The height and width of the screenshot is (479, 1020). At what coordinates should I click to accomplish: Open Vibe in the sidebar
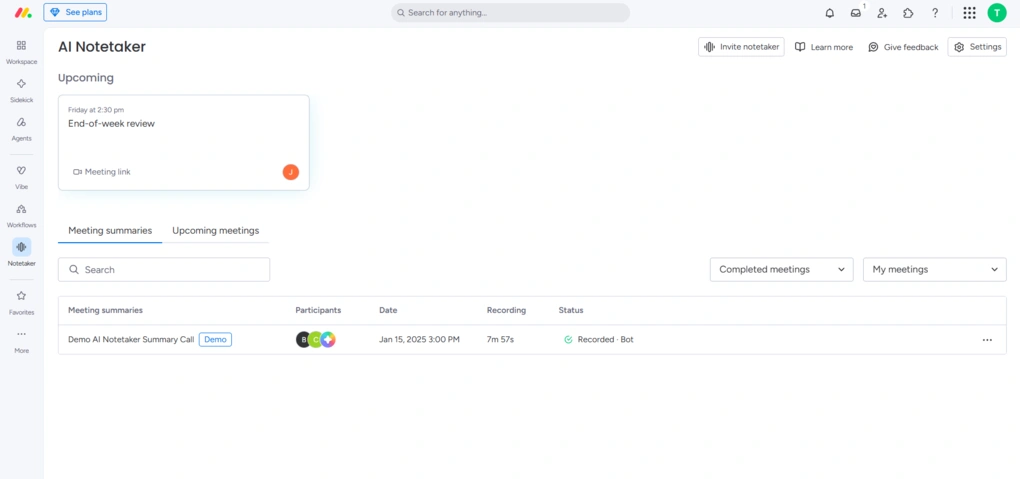coord(21,177)
